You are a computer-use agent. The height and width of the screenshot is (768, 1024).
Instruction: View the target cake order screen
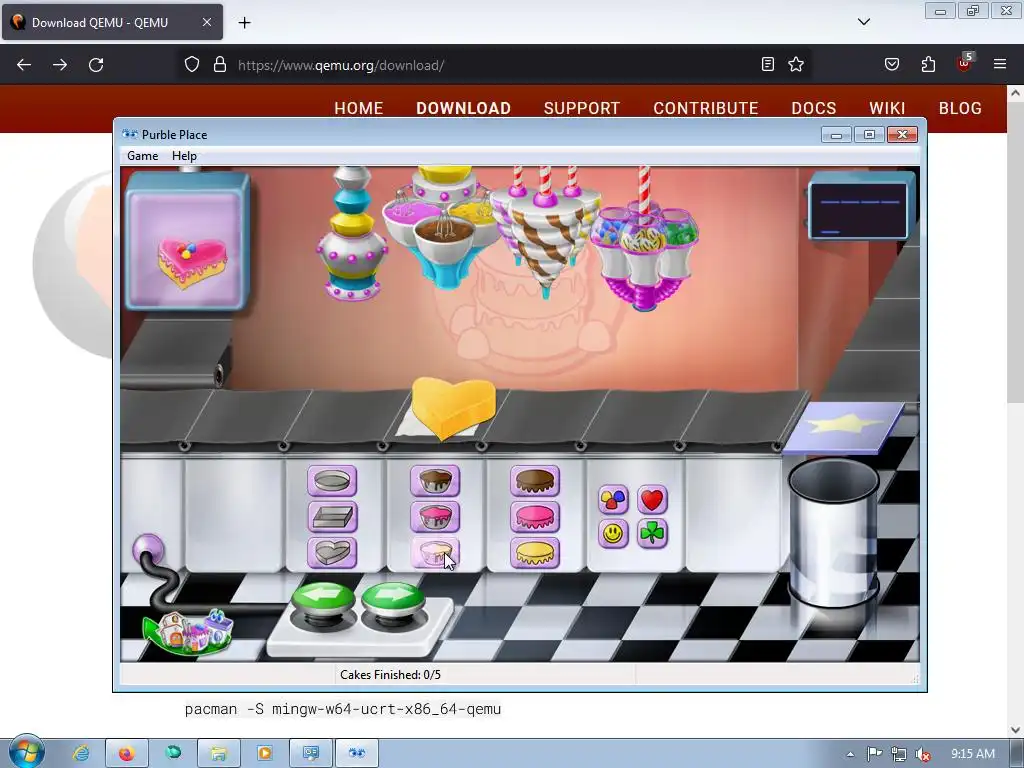[188, 241]
